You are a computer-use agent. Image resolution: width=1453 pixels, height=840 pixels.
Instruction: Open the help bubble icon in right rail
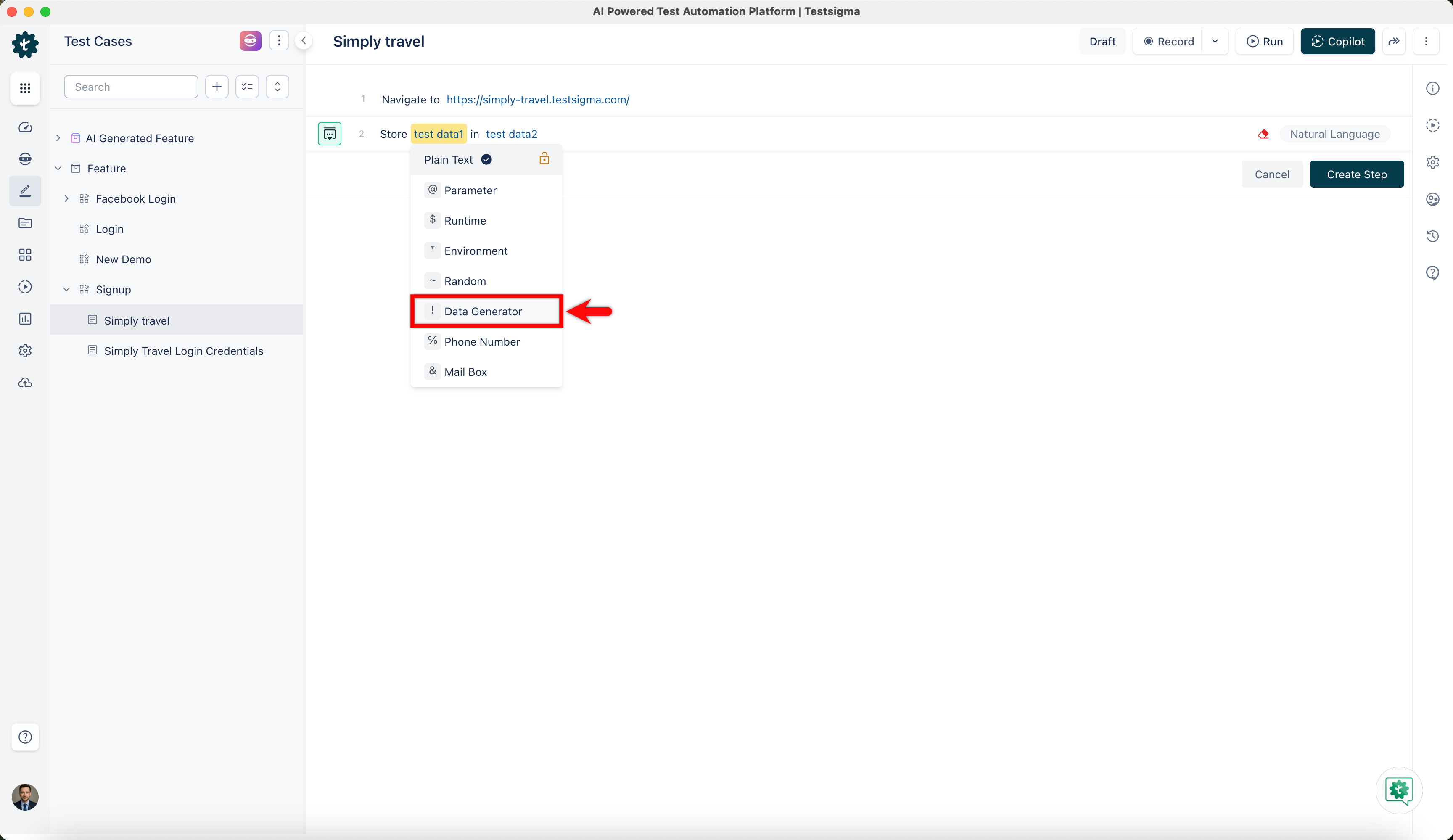pyautogui.click(x=1433, y=273)
